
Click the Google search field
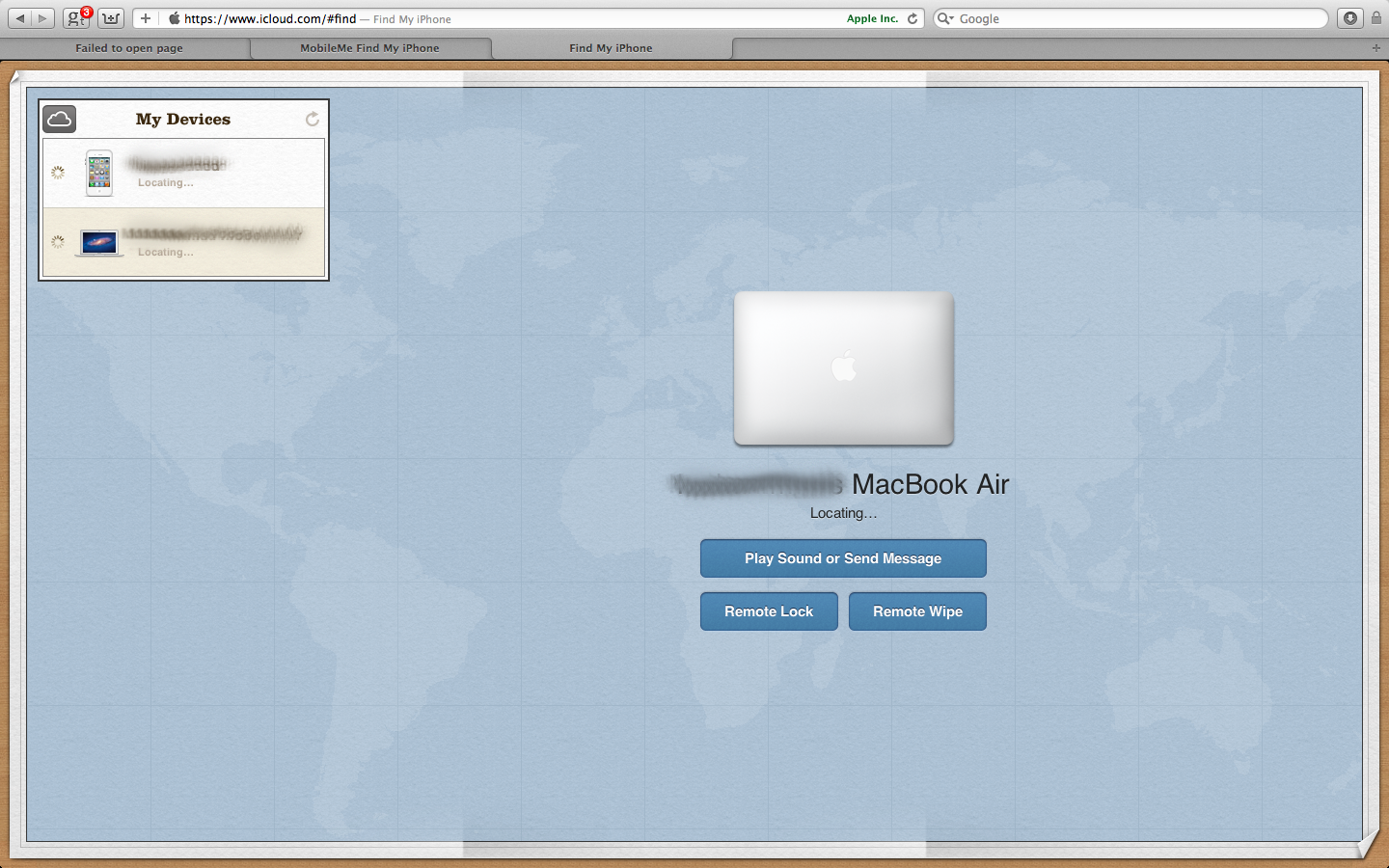pos(1130,18)
